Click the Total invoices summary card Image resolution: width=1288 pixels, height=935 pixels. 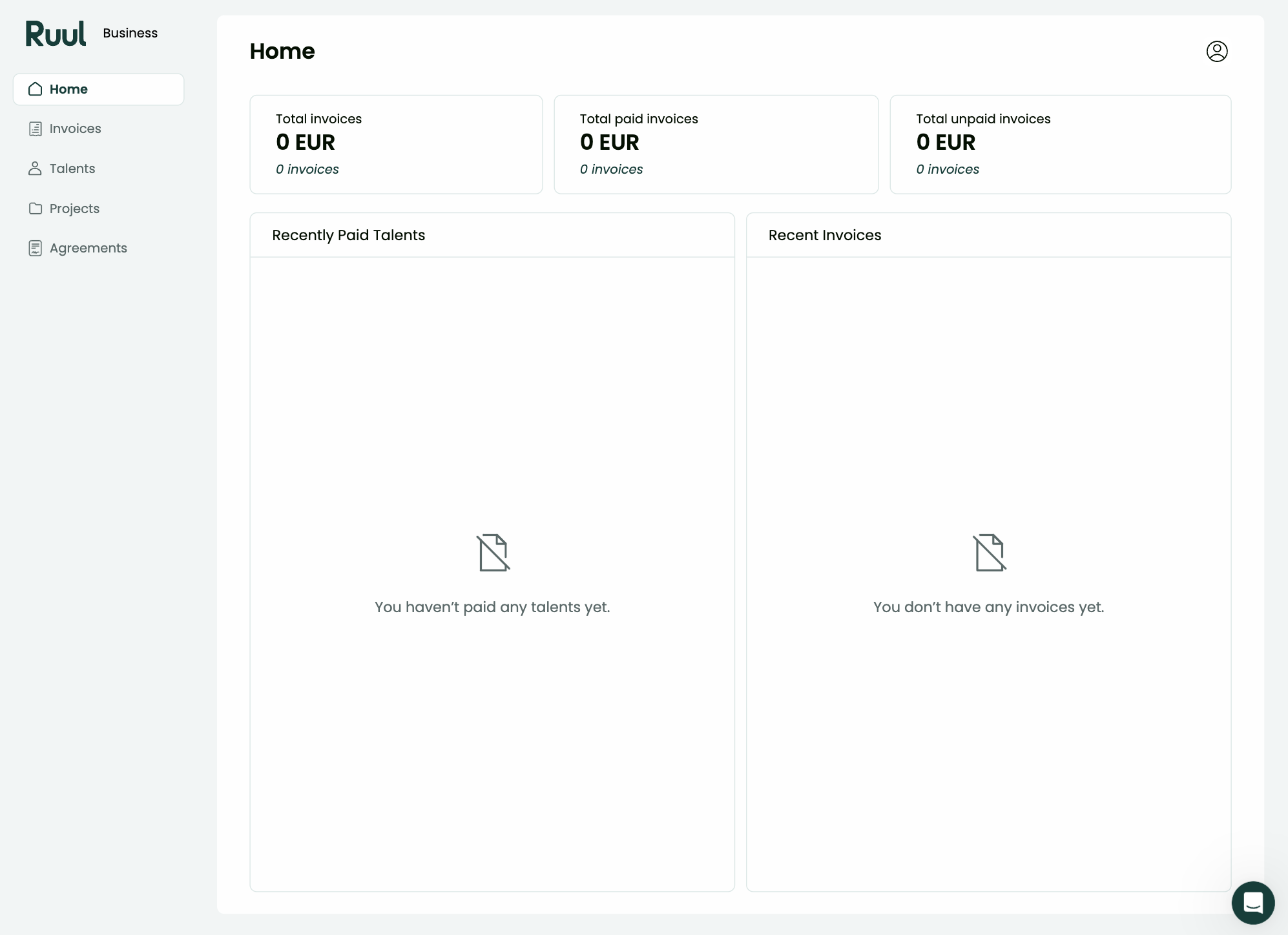396,145
